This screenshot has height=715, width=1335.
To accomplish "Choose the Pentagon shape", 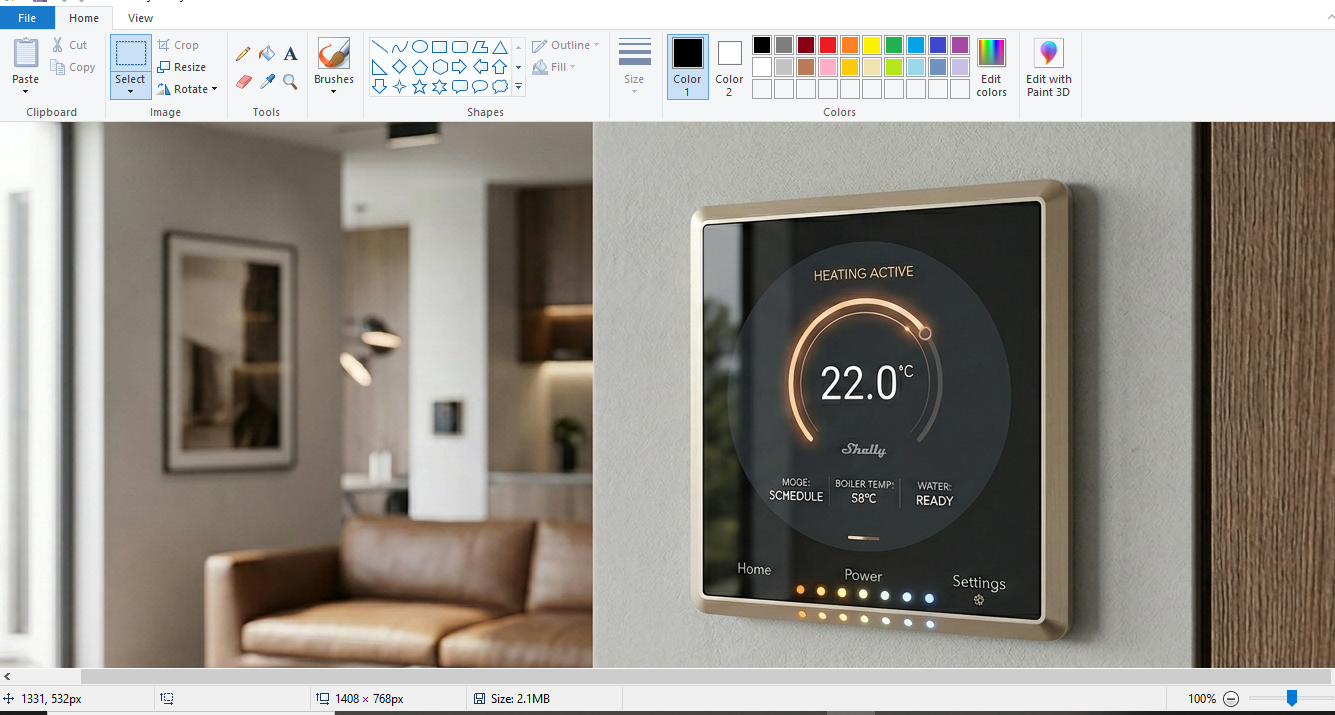I will 420,67.
